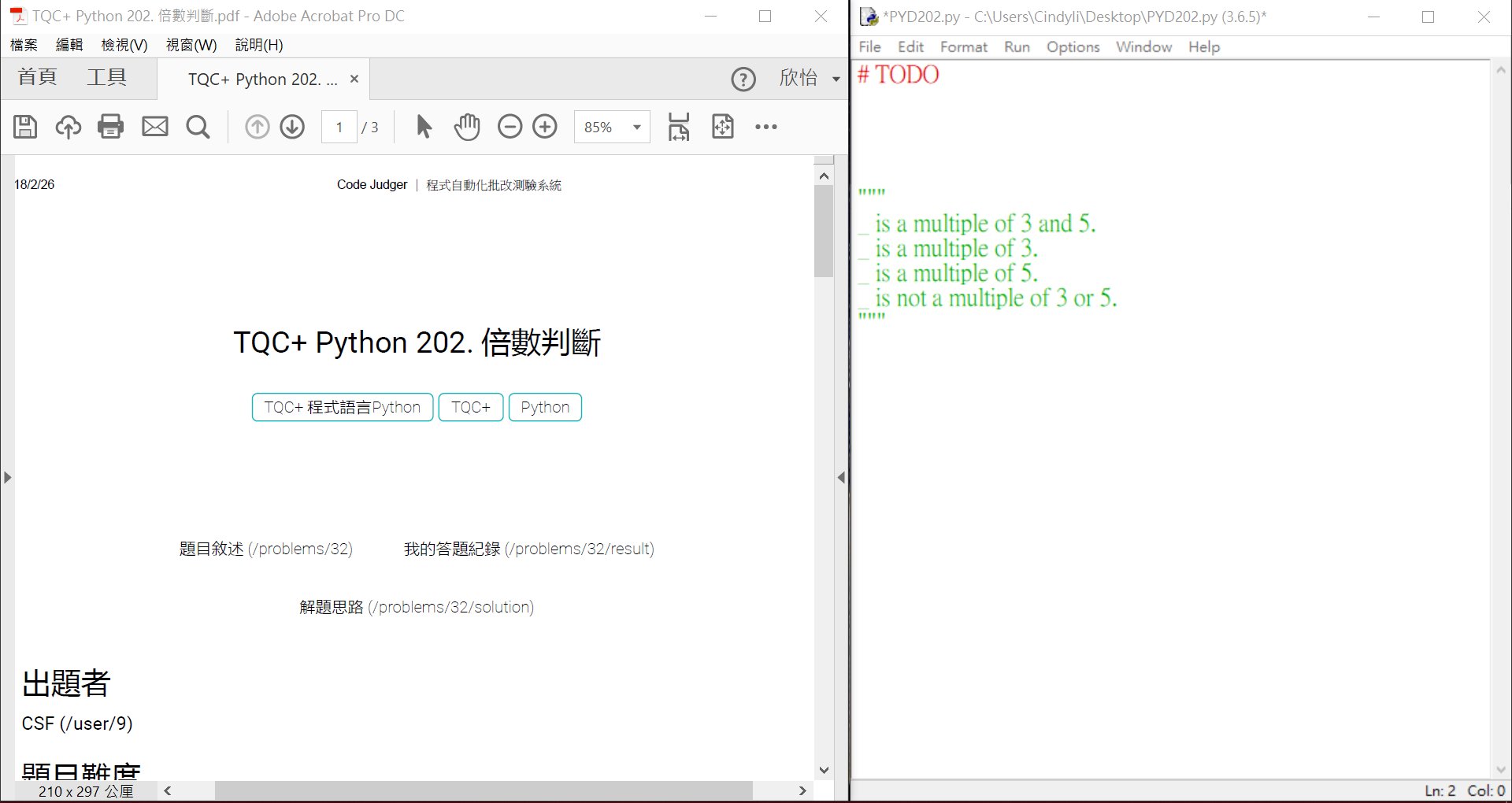
Task: Open more tools ellipsis menu
Action: [766, 127]
